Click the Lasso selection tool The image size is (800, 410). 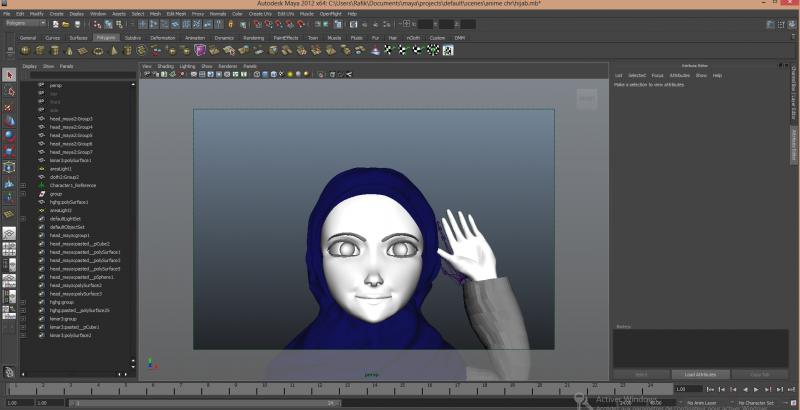click(x=9, y=90)
